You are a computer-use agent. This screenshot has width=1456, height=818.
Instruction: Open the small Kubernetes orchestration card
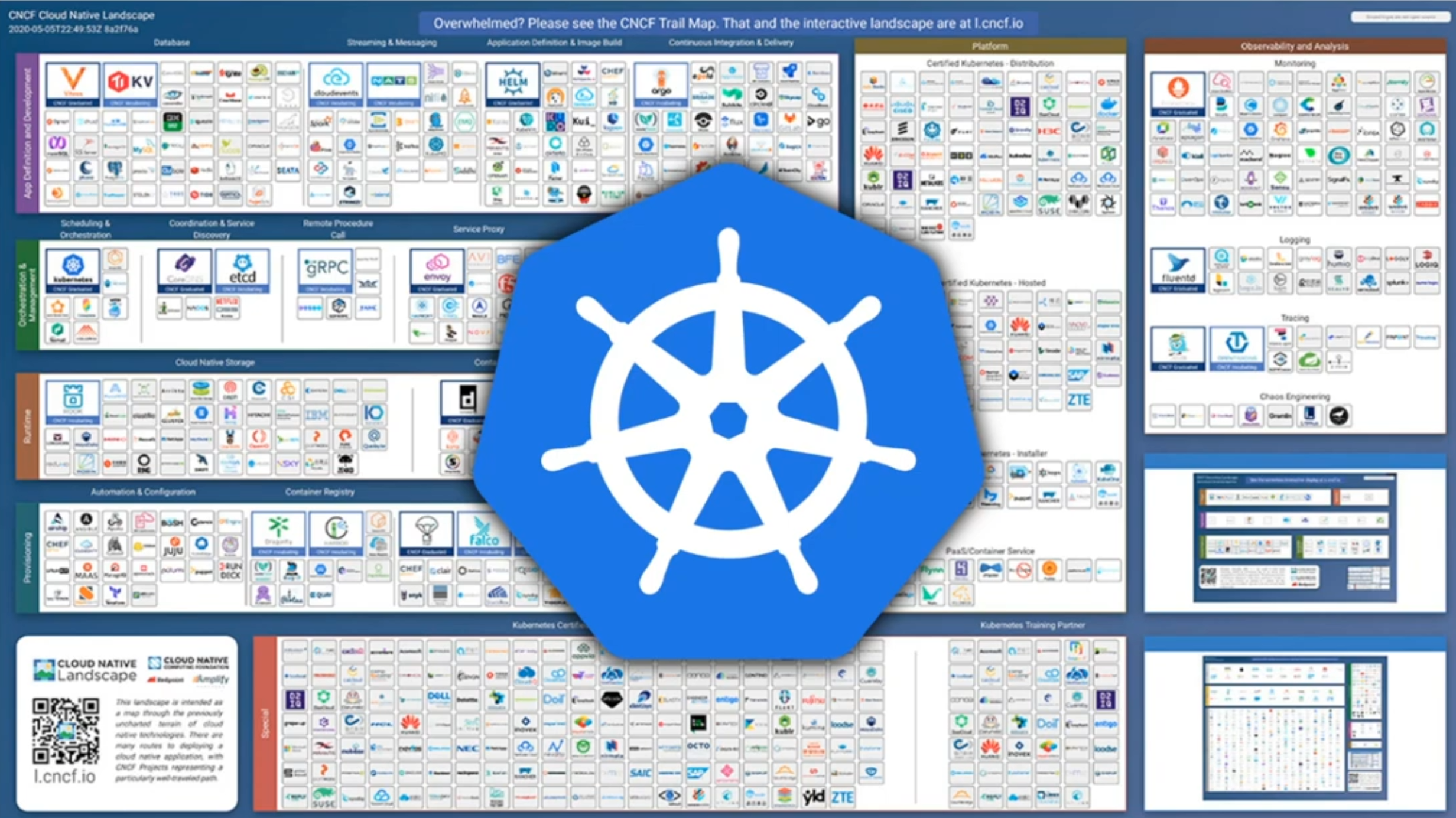point(72,271)
